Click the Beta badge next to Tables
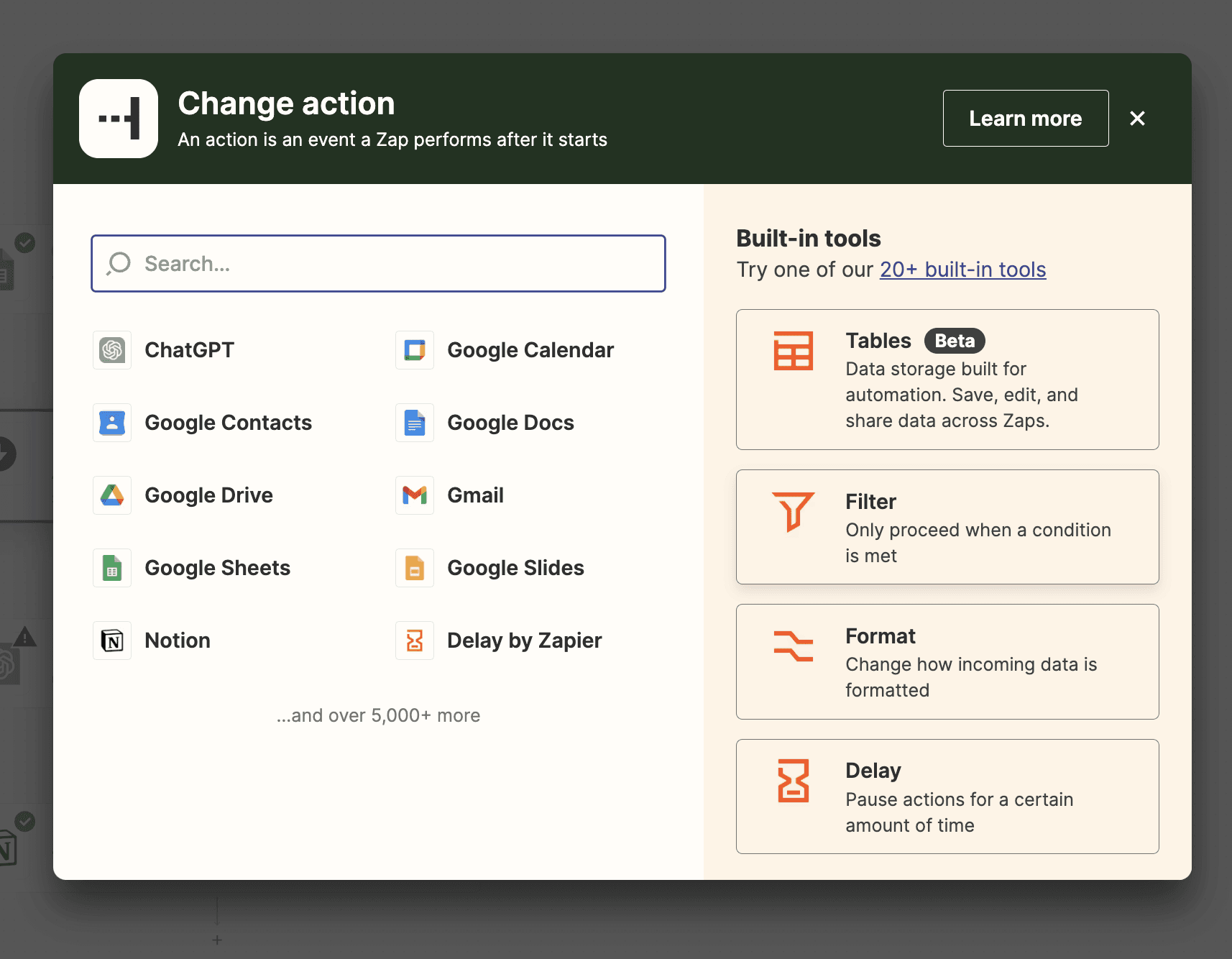 [955, 341]
